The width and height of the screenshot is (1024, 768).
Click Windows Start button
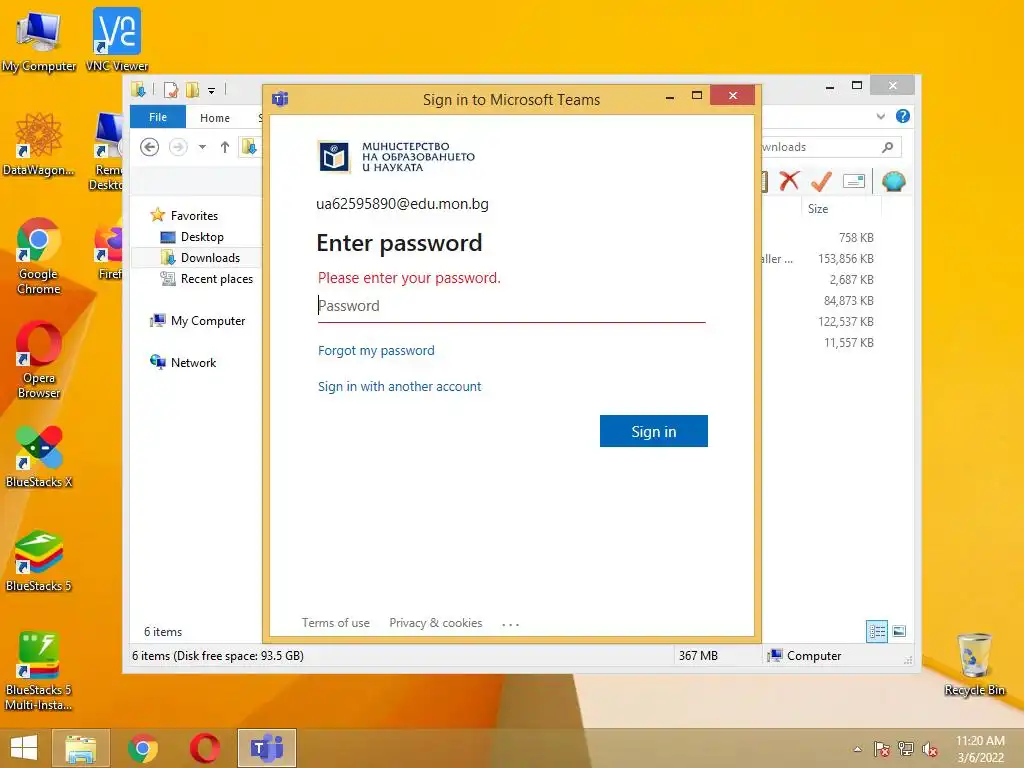coord(24,748)
